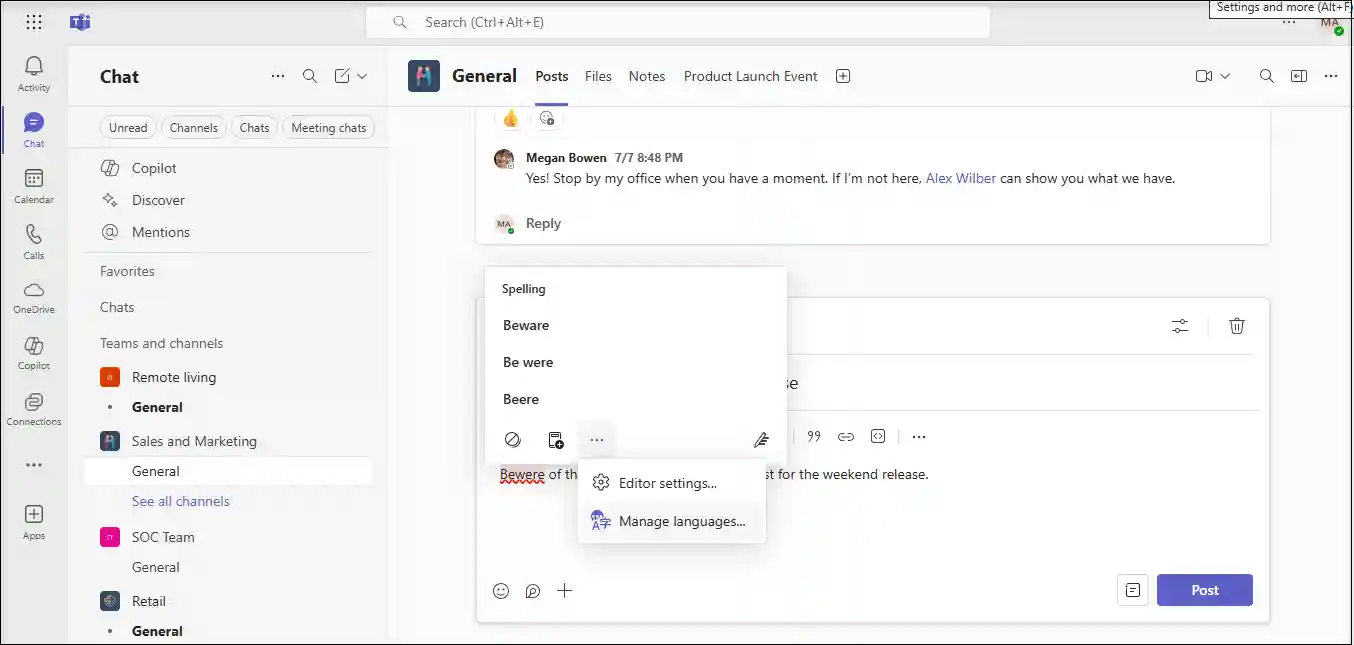Screen dimensions: 1354x645
Task: Focus the Search box at the top
Action: (677, 22)
